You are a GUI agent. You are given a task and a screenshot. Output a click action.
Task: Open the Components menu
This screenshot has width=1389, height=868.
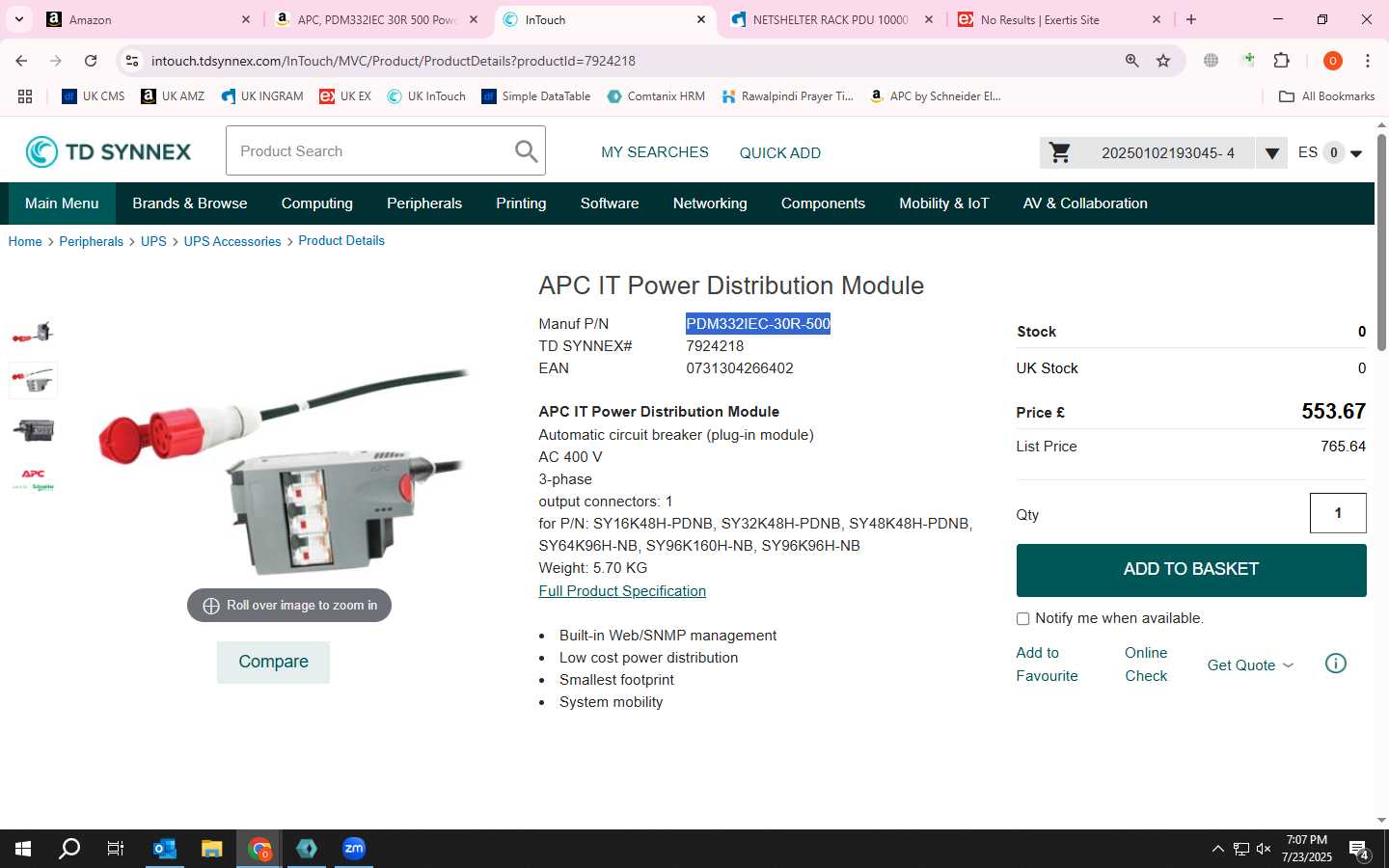click(x=823, y=203)
